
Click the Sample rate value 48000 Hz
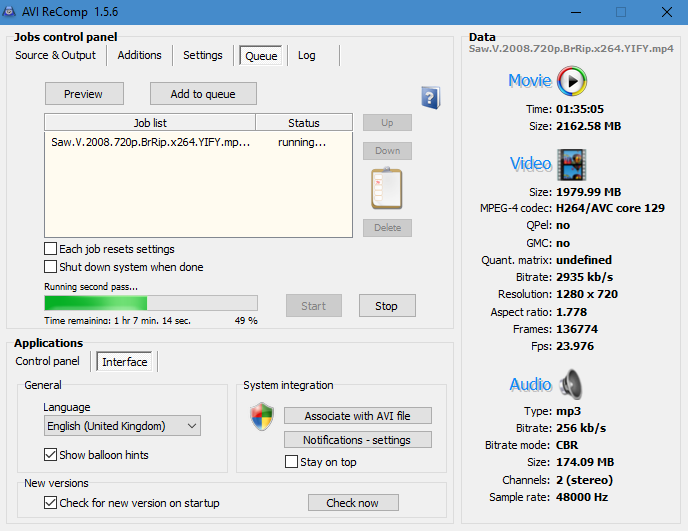point(582,497)
